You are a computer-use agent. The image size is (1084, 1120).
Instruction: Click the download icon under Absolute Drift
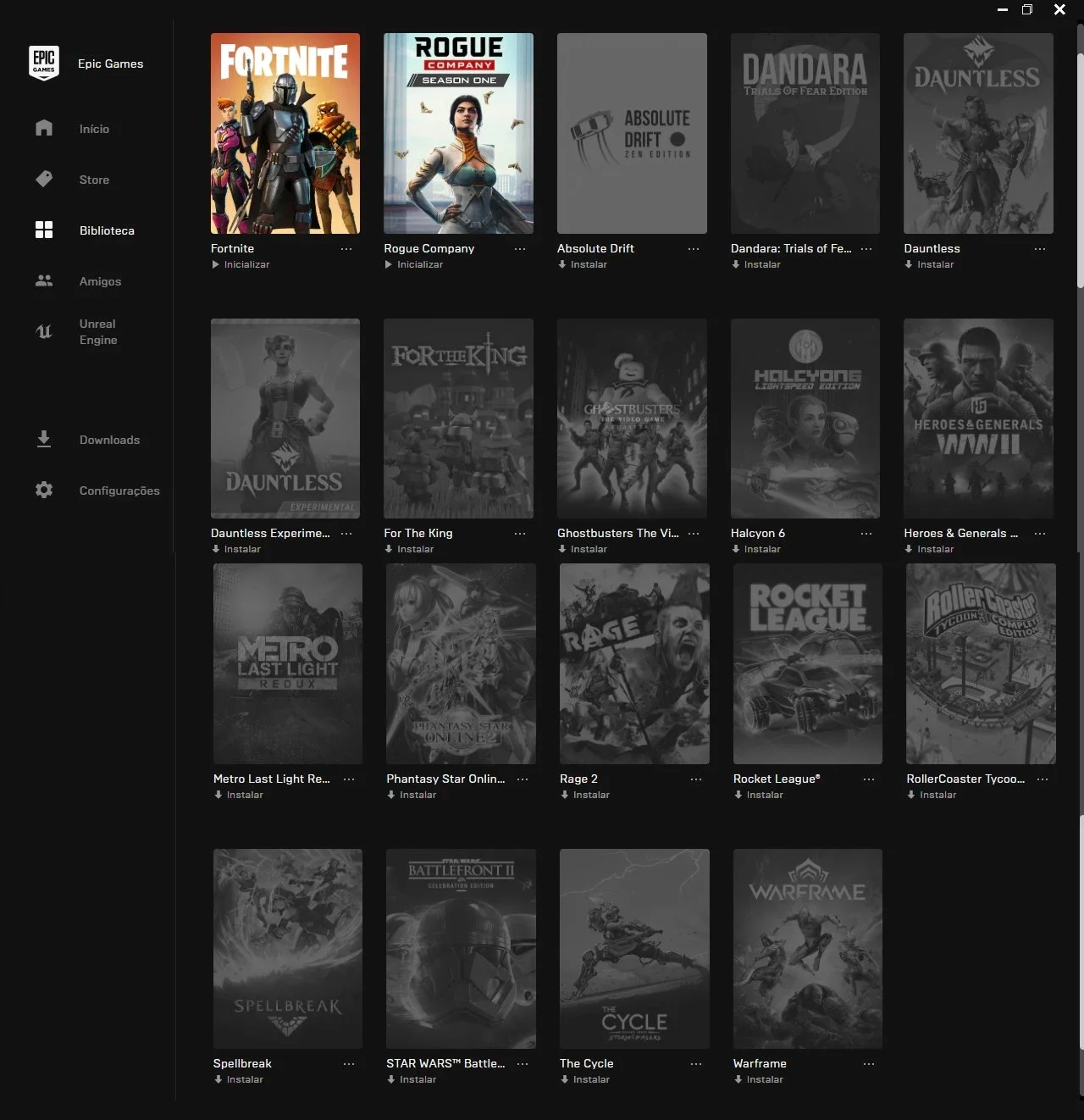coord(561,264)
